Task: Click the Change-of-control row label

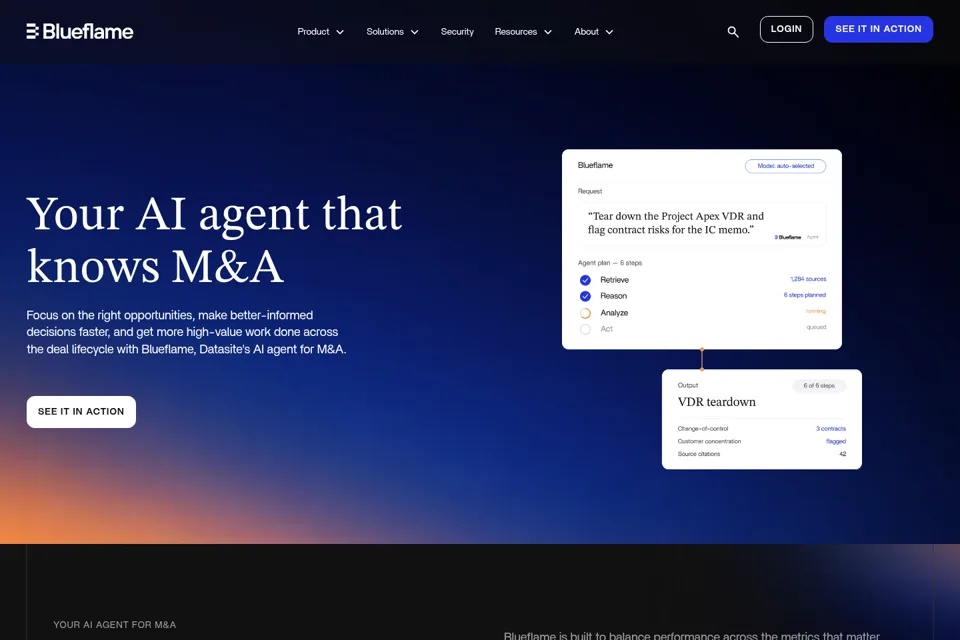Action: [703, 429]
